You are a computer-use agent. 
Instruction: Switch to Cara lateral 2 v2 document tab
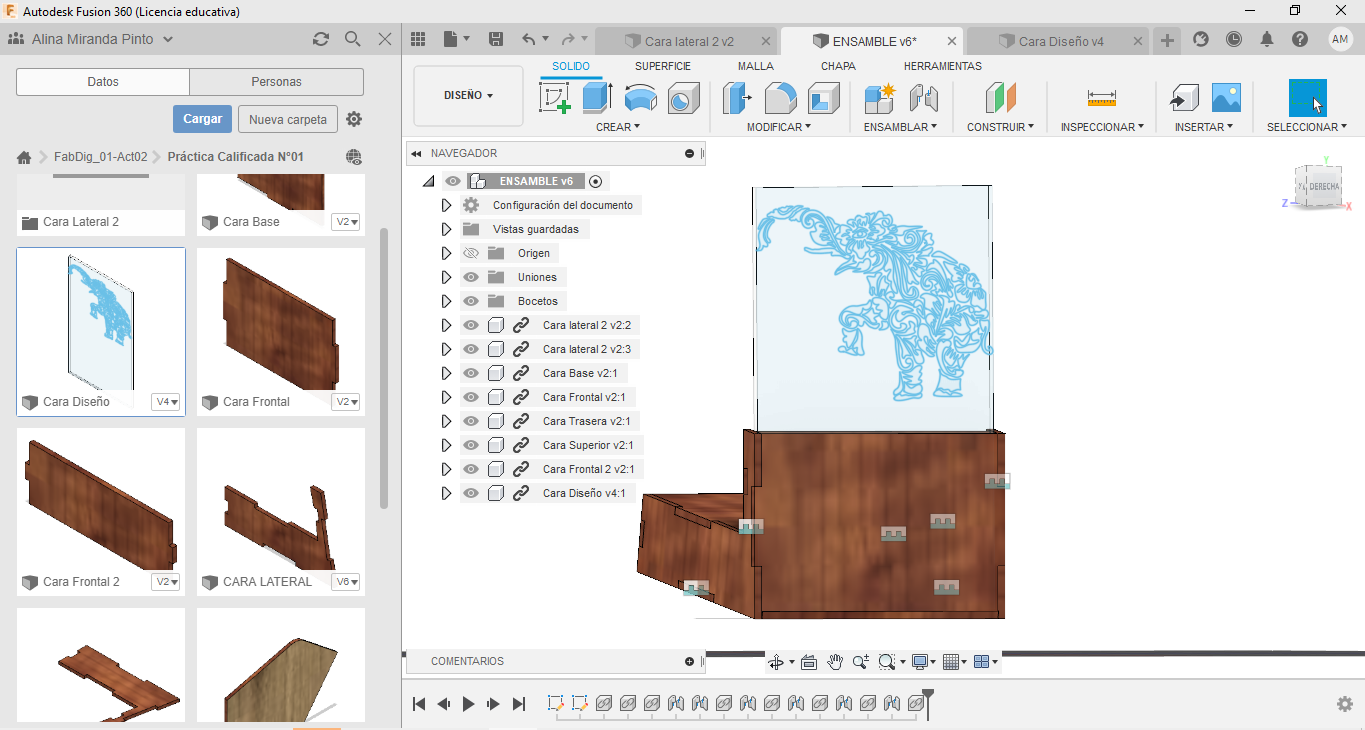pyautogui.click(x=688, y=41)
